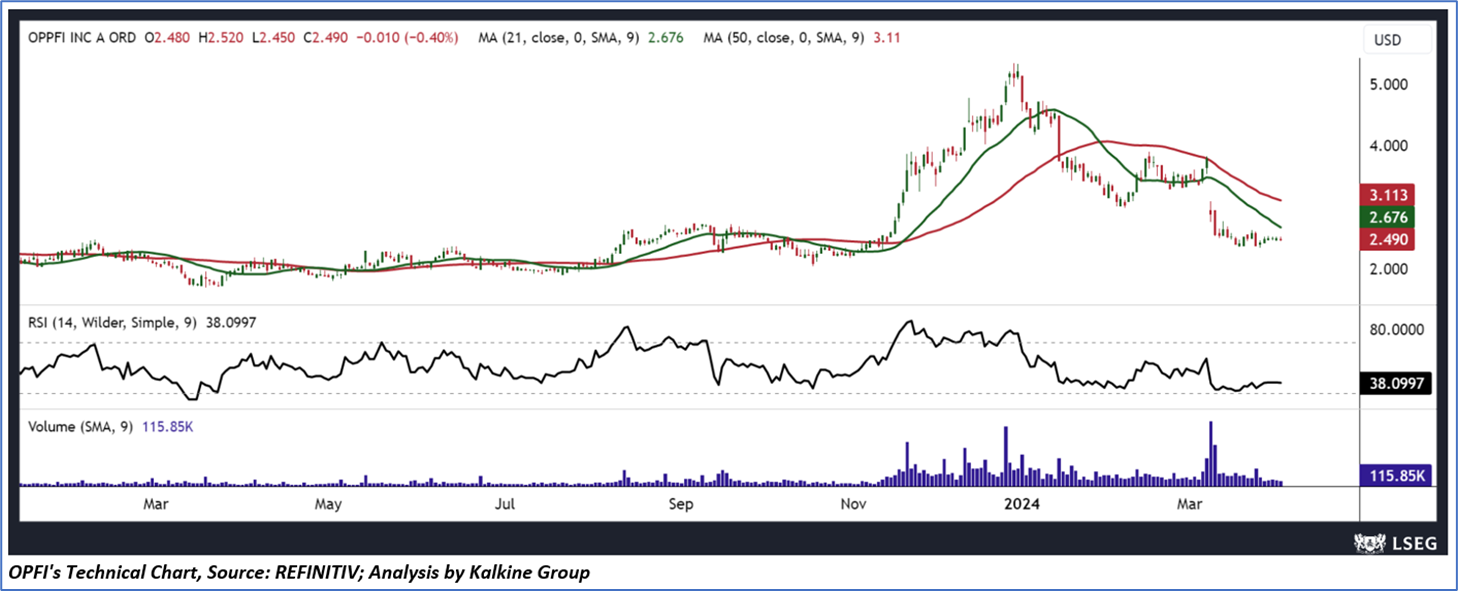Click the 5.000 price axis label
The width and height of the screenshot is (1458, 591).
pos(1389,85)
